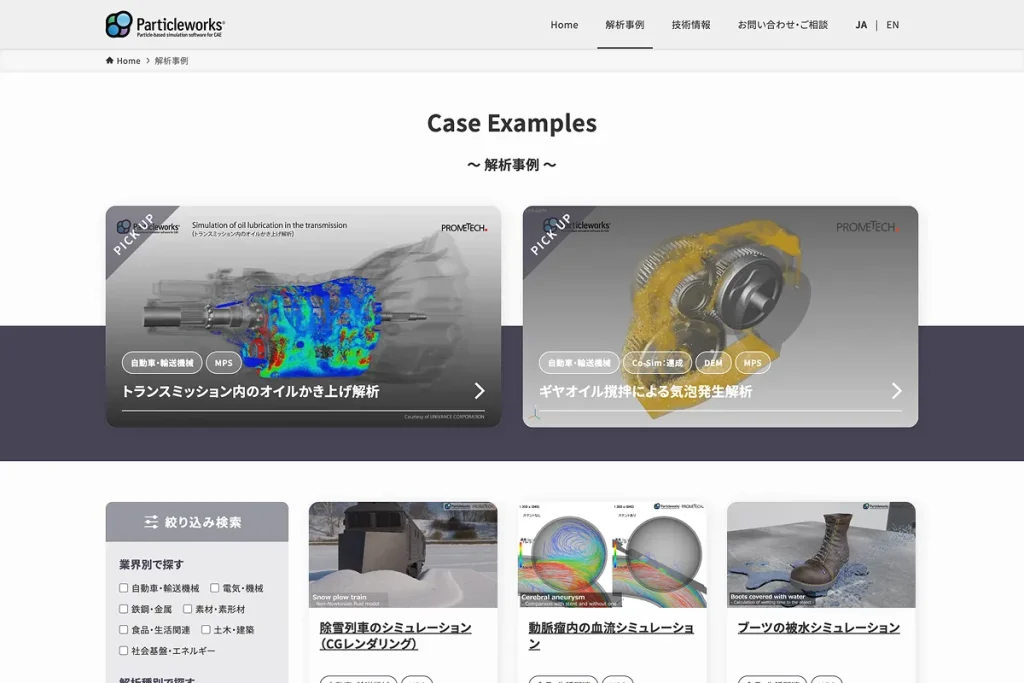Image resolution: width=1024 pixels, height=683 pixels.
Task: Open the 除雪列車のシミュレーション article link
Action: 395,635
